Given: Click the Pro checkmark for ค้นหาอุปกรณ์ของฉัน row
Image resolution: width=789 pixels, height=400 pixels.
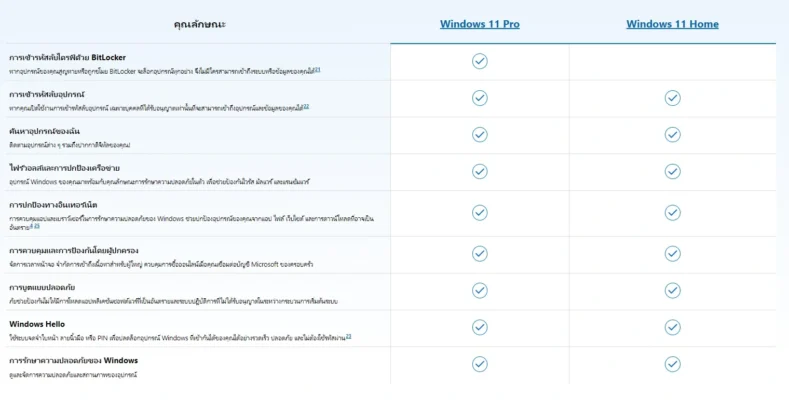Looking at the screenshot, I should [479, 135].
